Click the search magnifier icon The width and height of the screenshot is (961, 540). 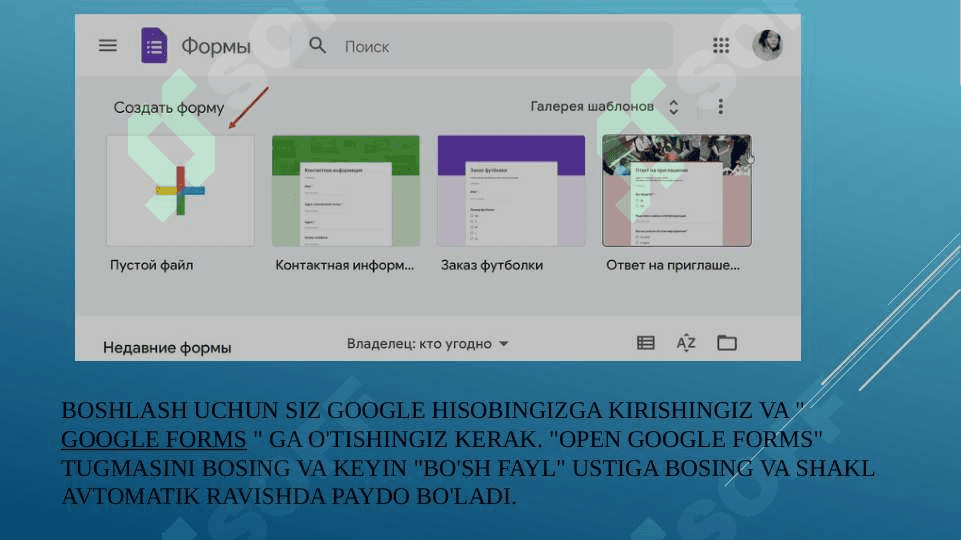click(x=317, y=45)
